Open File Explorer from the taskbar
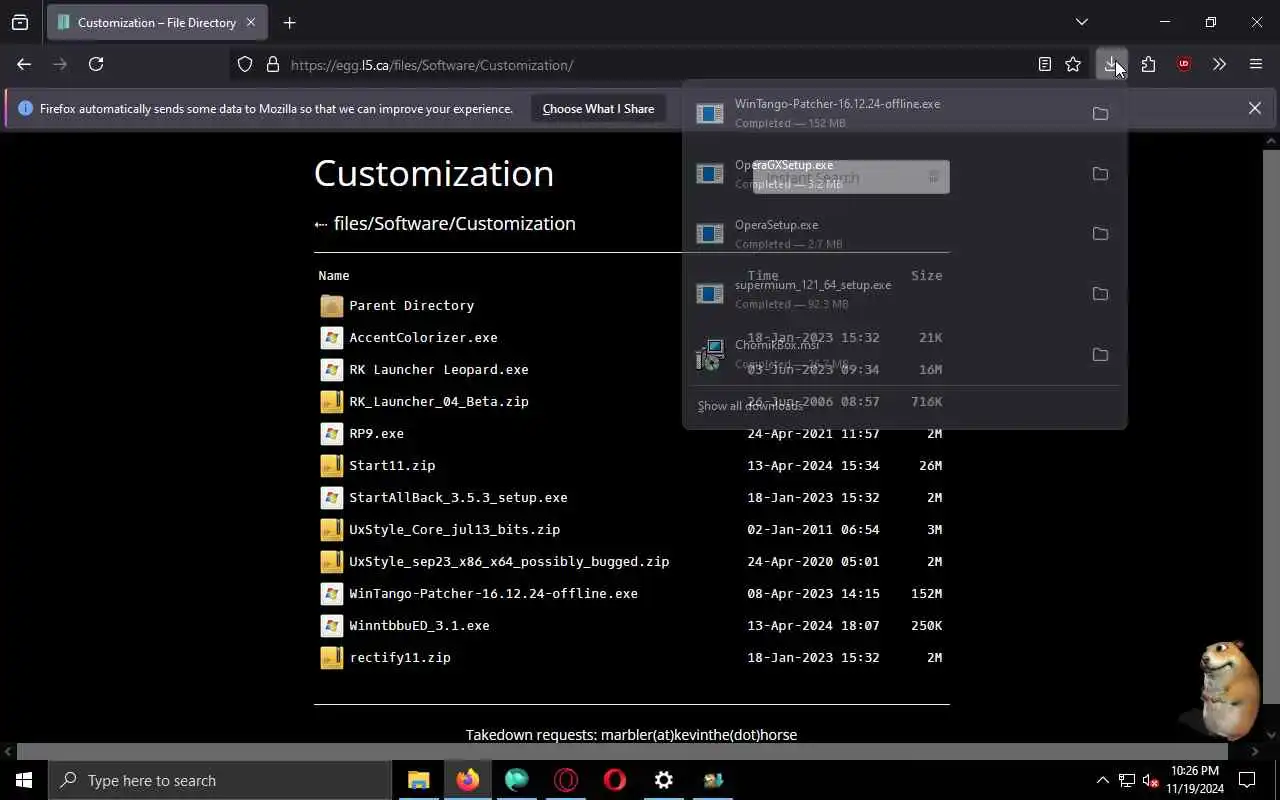The image size is (1280, 800). pos(418,780)
